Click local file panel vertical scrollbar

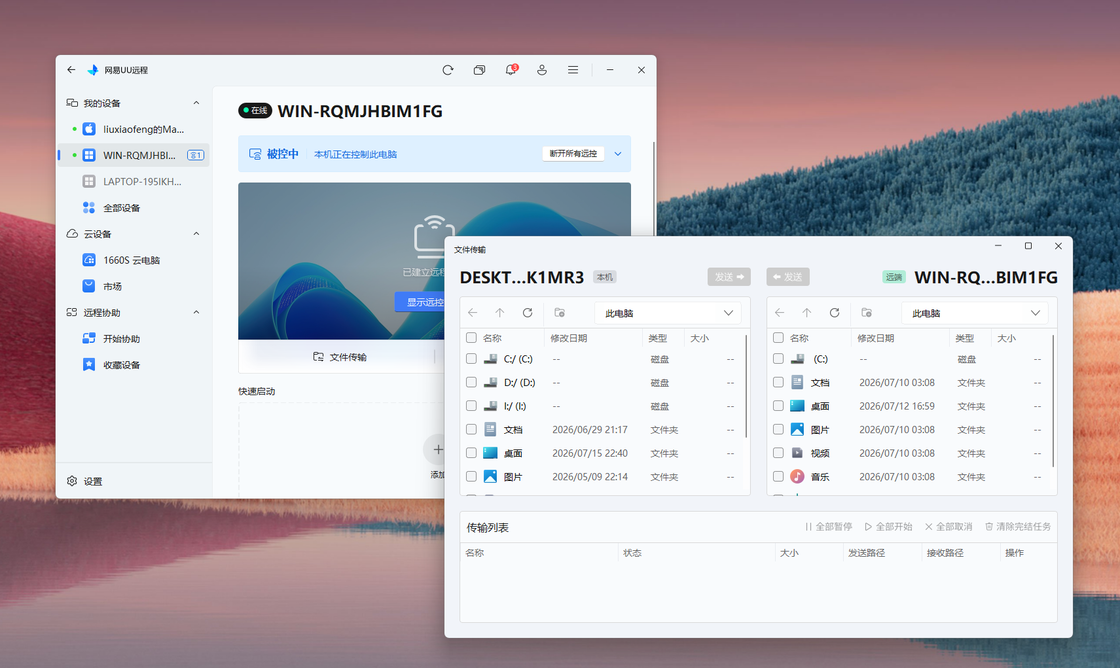point(746,386)
